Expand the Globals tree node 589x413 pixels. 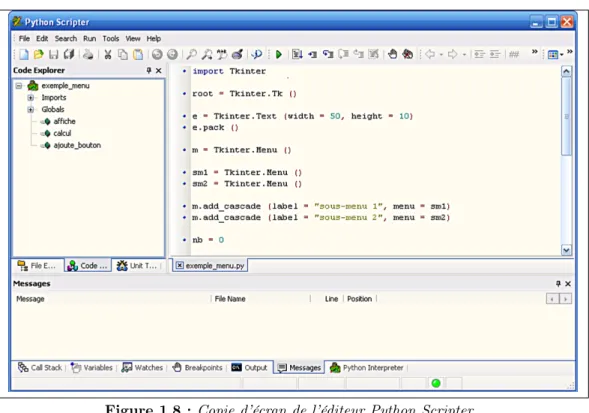coord(31,109)
